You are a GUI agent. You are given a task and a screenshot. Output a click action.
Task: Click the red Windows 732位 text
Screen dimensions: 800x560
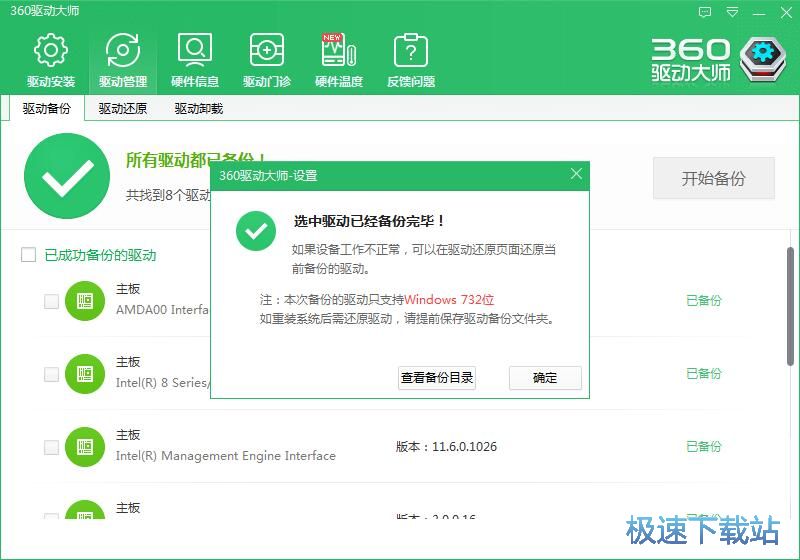(449, 299)
